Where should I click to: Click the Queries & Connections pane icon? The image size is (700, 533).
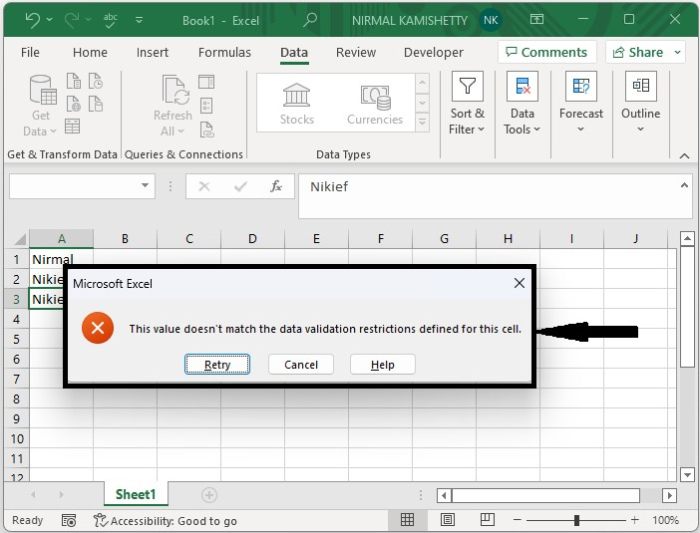(x=206, y=82)
